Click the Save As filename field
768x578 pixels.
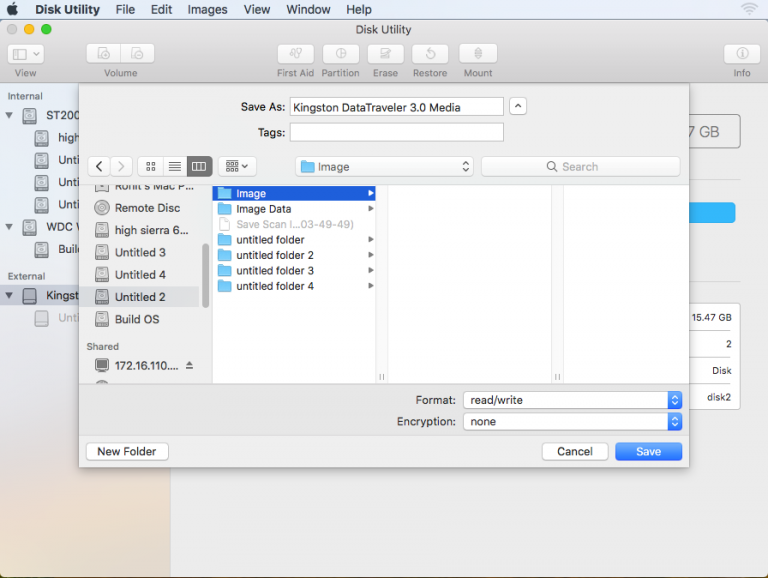pos(396,107)
